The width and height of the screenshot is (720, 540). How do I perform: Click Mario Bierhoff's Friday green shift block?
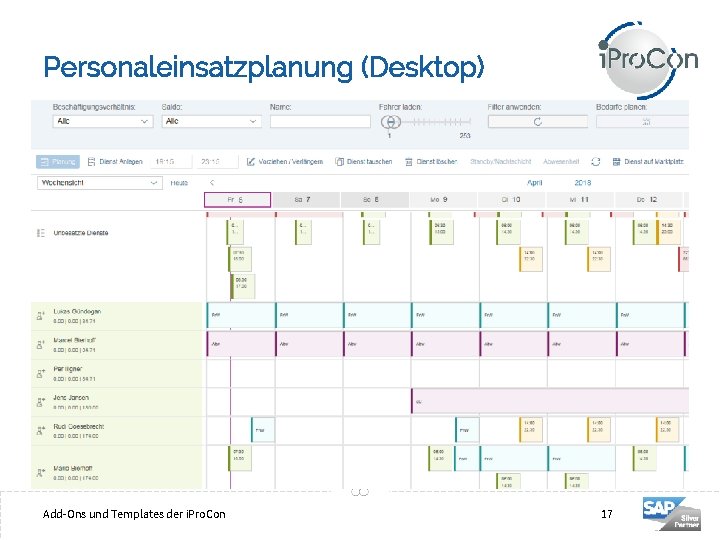point(240,459)
